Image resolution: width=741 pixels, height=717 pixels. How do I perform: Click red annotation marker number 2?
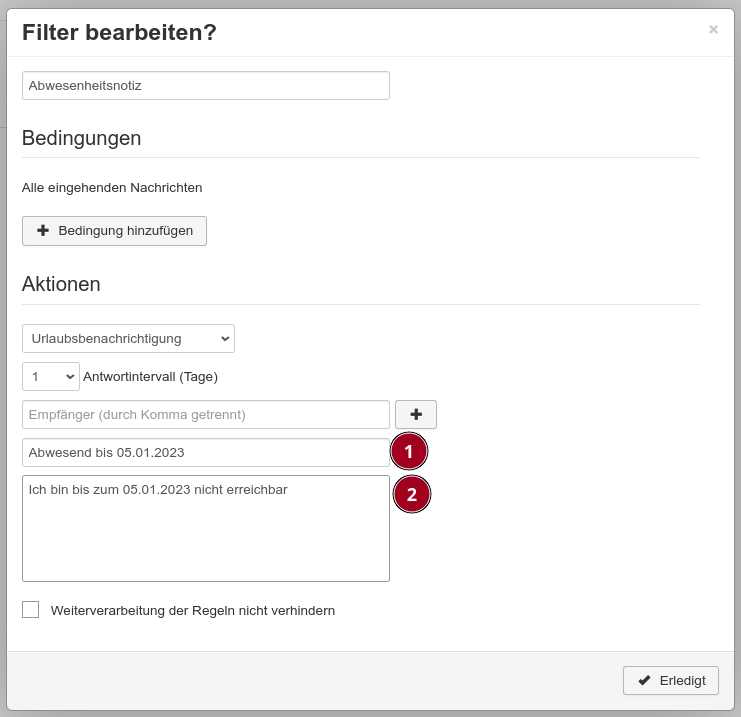point(412,494)
